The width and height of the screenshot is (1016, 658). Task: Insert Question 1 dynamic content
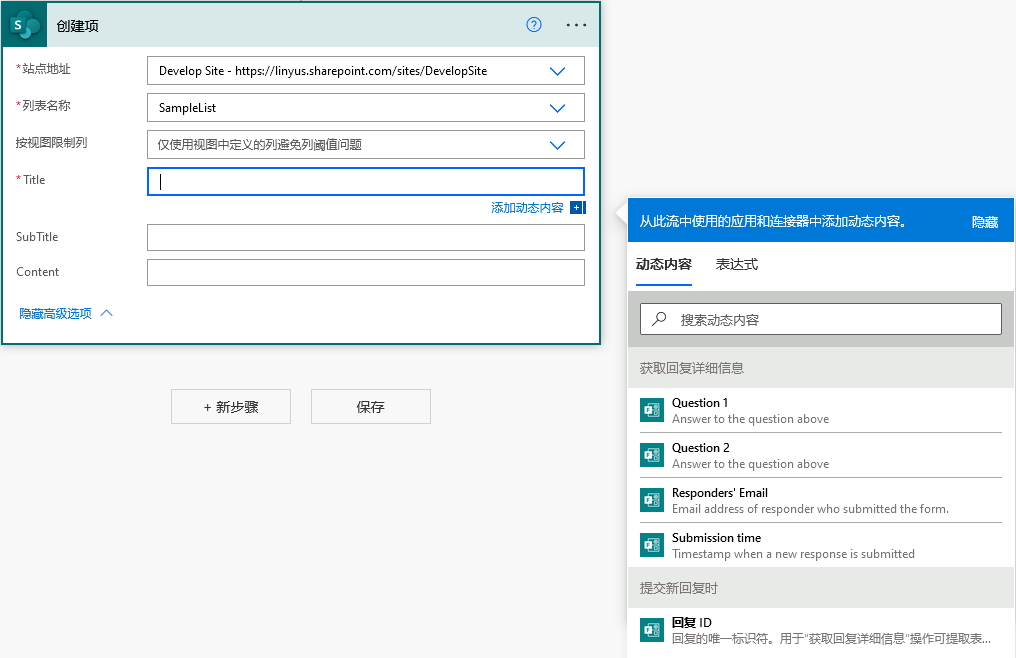[x=820, y=410]
